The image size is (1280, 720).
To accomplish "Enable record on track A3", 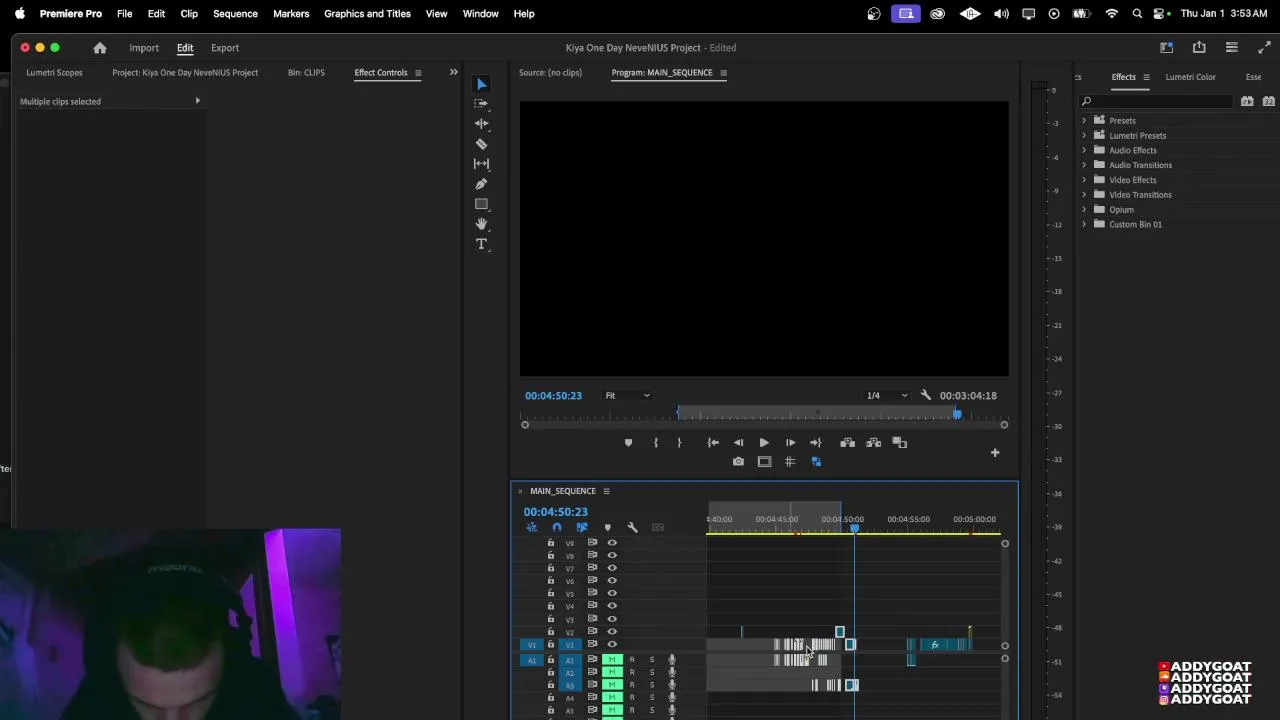I will pos(631,686).
